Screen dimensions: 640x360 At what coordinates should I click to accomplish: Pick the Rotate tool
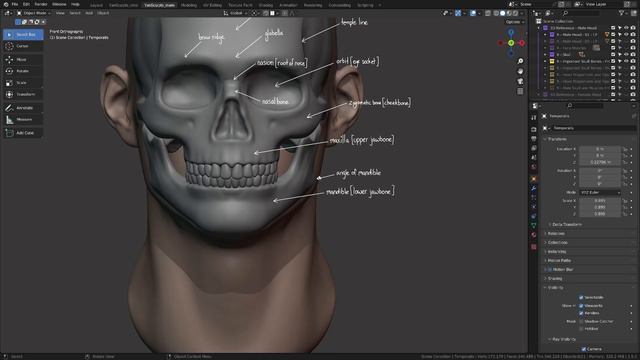(x=23, y=71)
